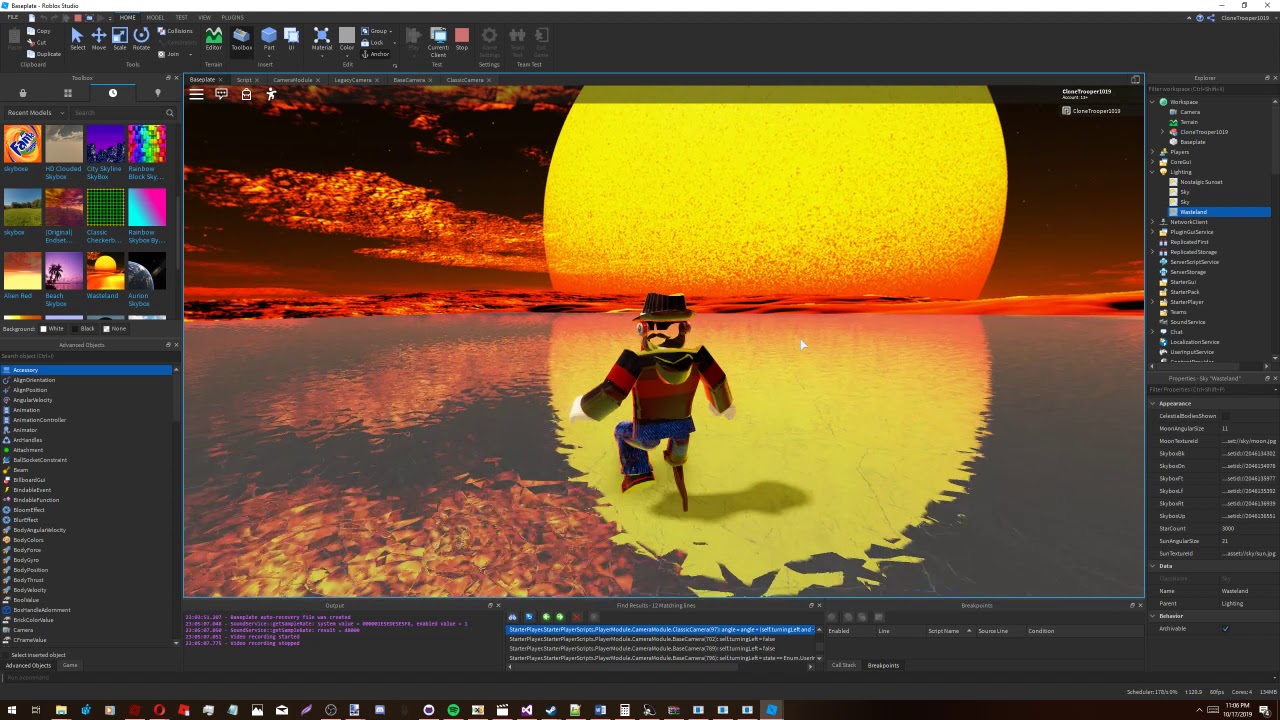1280x720 pixels.
Task: Open Game Settings gear
Action: tap(489, 41)
